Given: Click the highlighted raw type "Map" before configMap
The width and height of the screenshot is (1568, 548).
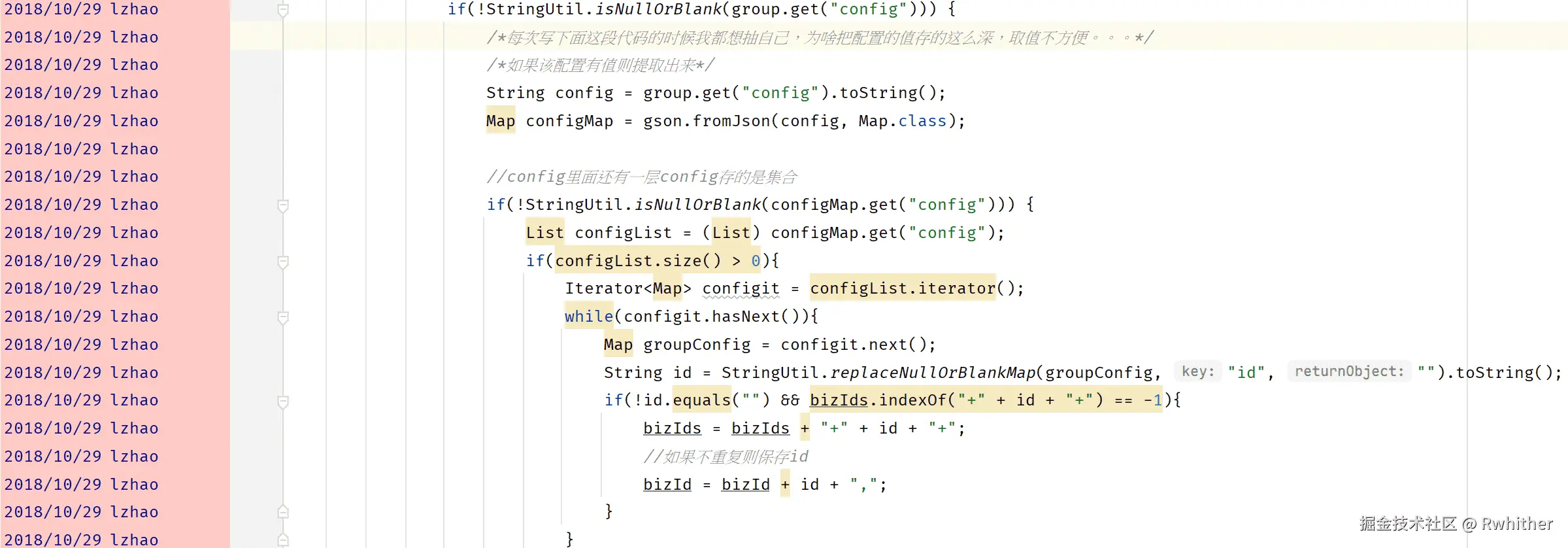Looking at the screenshot, I should 500,121.
